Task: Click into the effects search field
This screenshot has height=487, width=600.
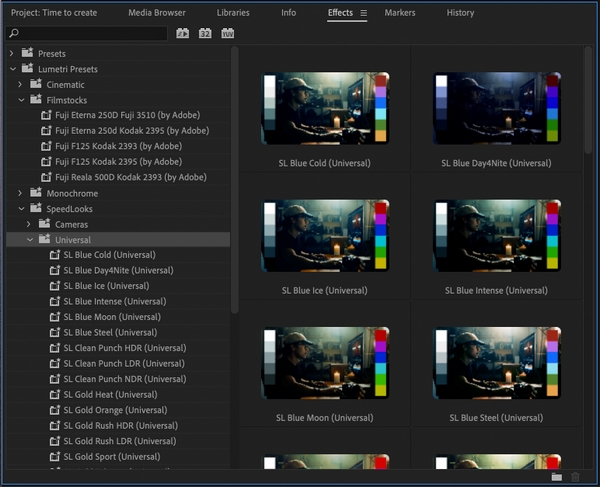Action: tap(92, 33)
